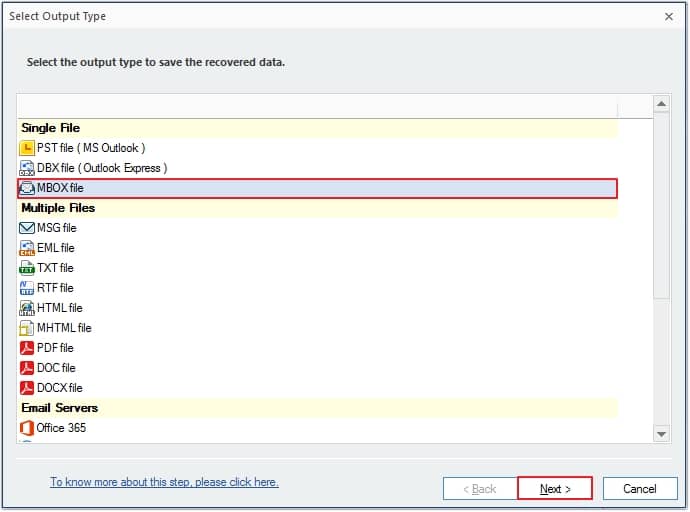
Task: Click the DOC file red icon
Action: point(27,368)
